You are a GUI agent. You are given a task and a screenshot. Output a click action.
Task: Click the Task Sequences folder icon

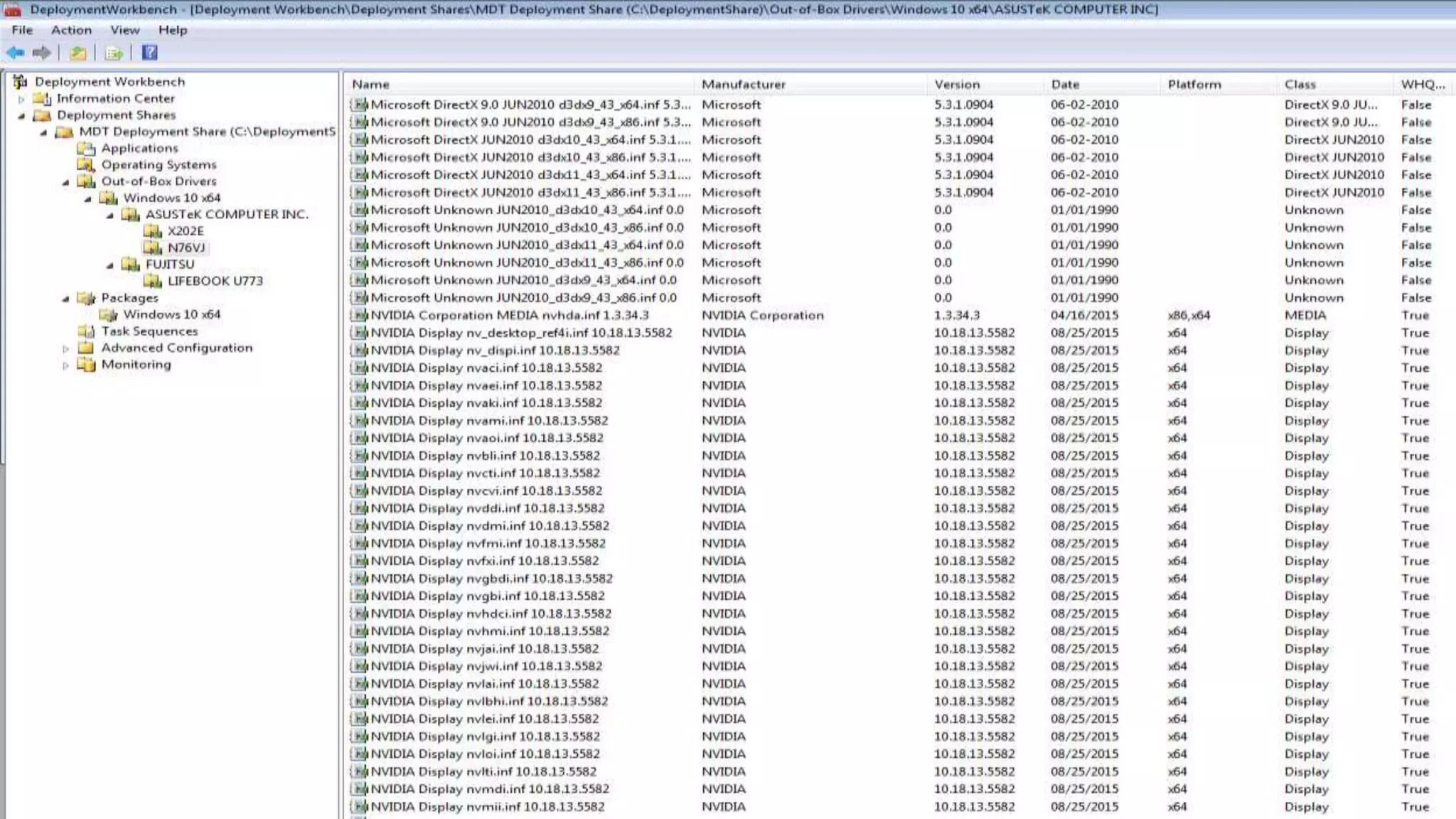(x=87, y=331)
